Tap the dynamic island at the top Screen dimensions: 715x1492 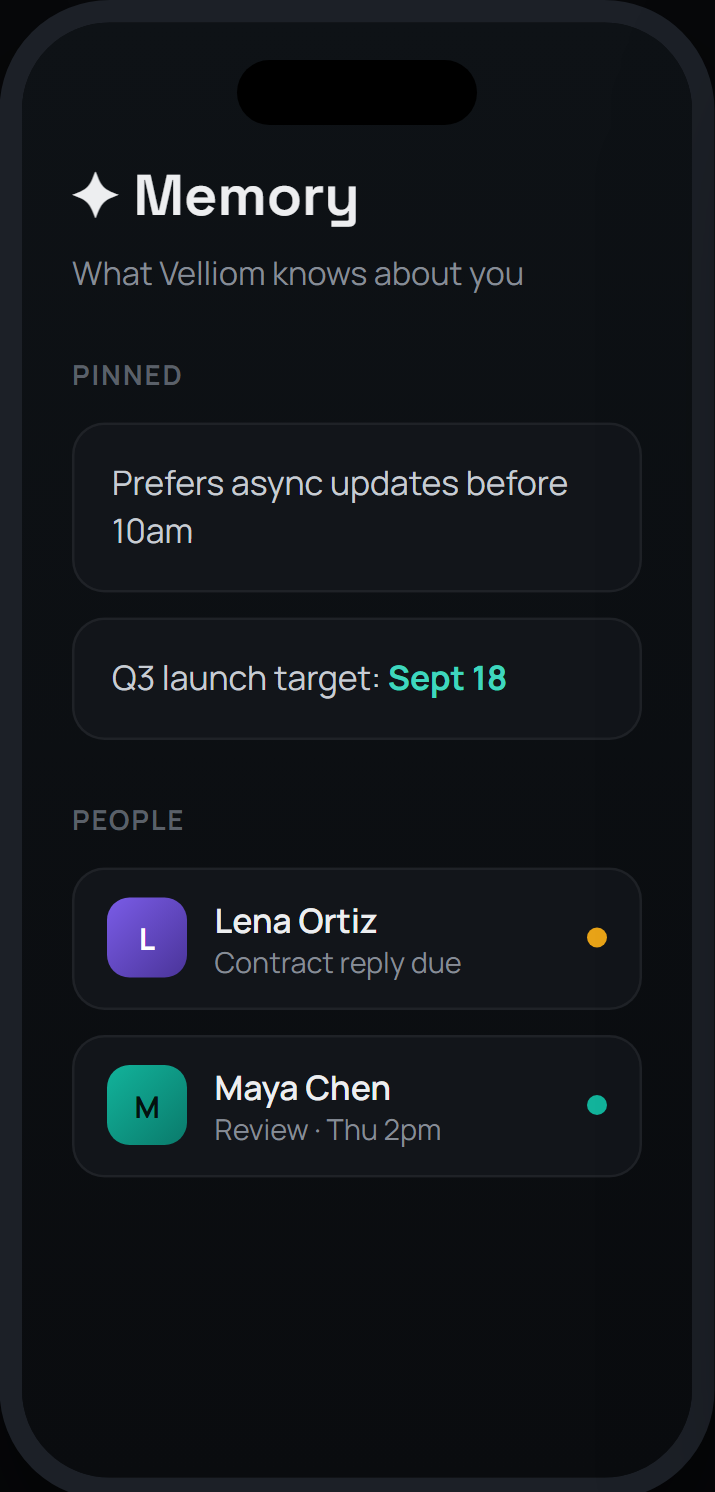click(357, 92)
